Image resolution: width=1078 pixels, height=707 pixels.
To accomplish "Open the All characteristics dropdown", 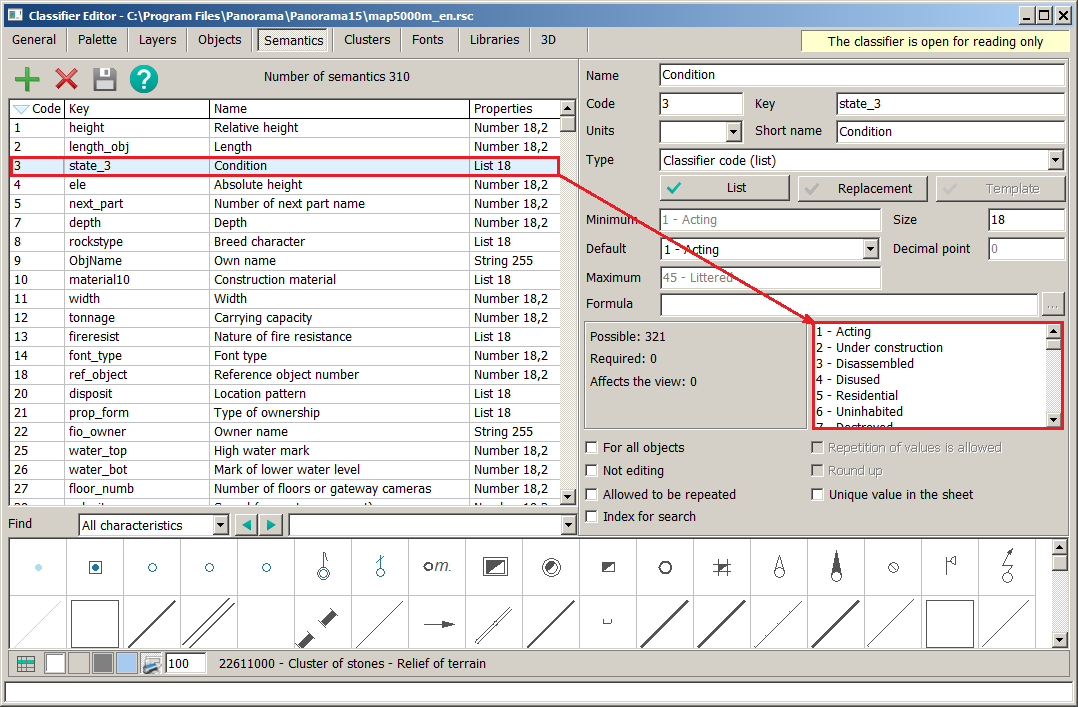I will point(220,525).
